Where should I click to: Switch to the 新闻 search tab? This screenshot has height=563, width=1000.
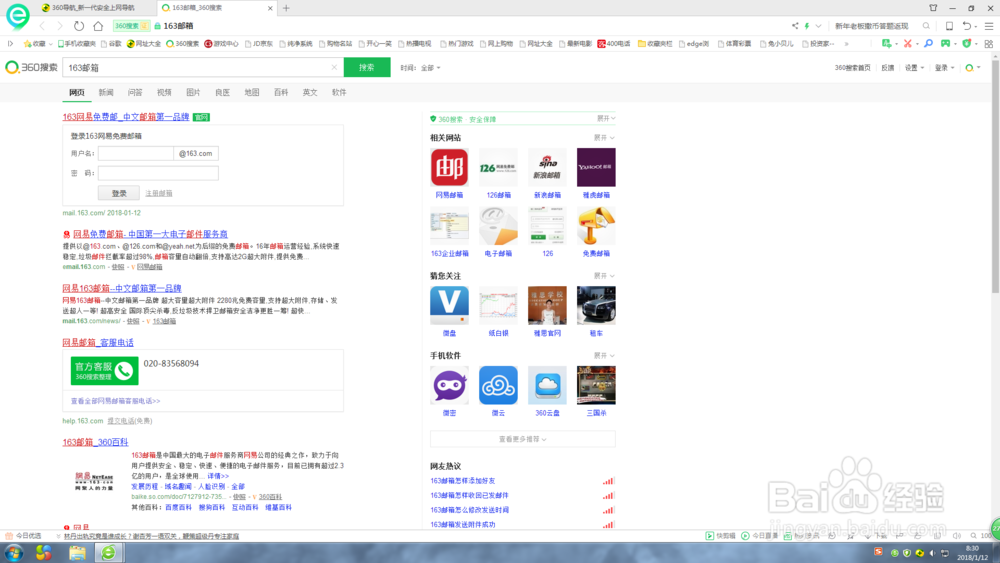(x=106, y=92)
